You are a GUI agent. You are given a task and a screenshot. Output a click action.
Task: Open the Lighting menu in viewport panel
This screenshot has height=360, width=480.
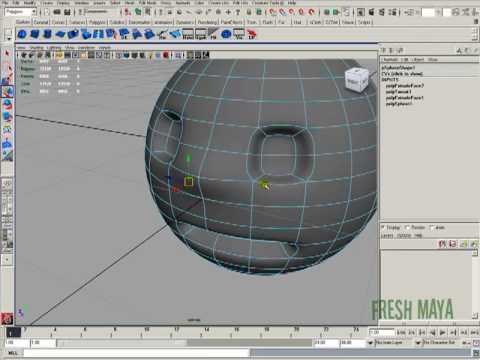[x=54, y=48]
